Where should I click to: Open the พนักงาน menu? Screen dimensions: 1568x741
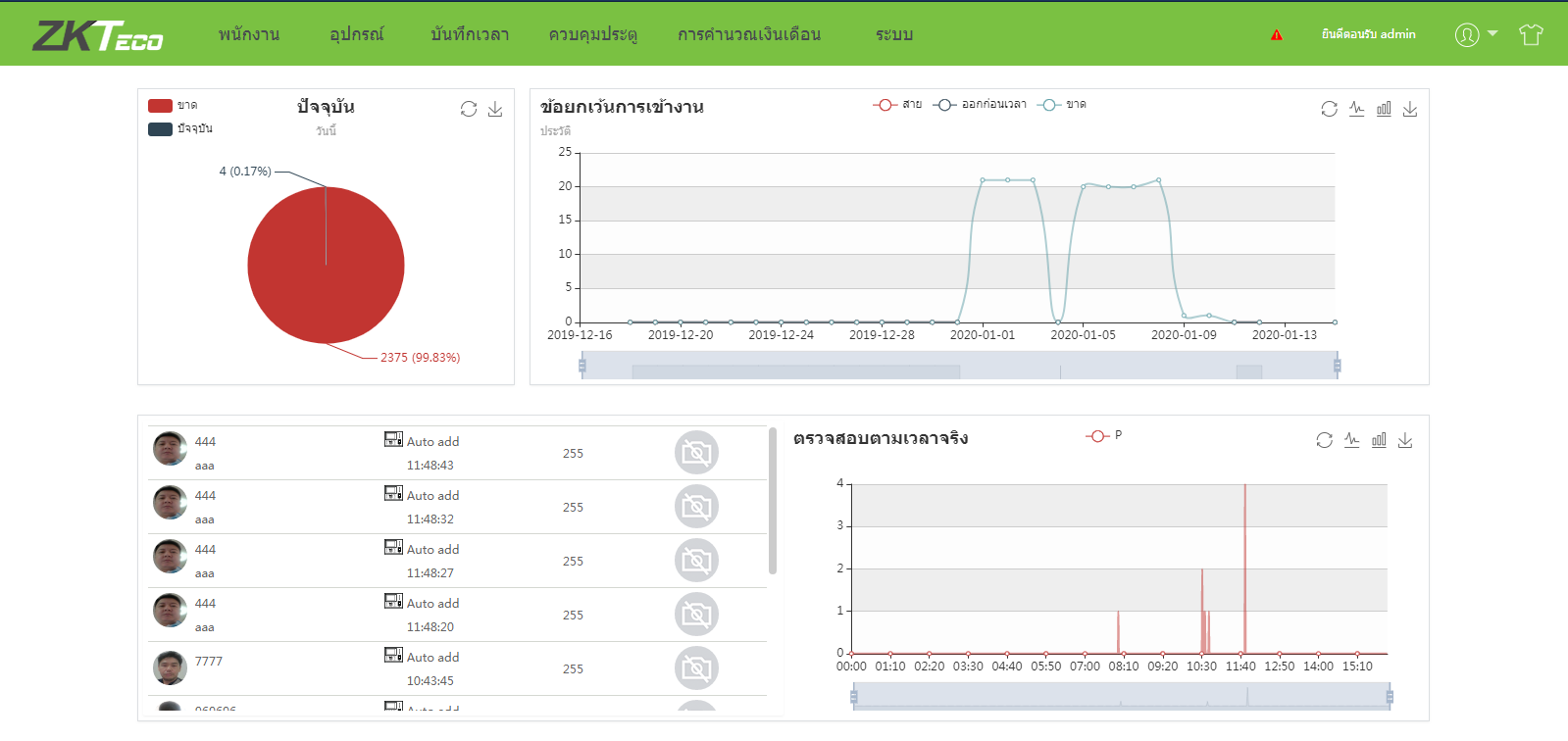click(249, 34)
